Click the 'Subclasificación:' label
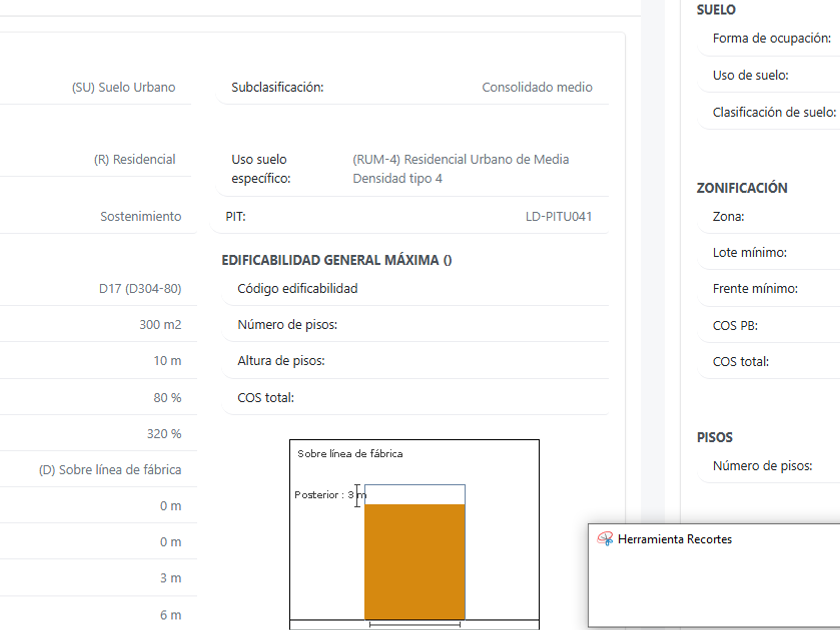Screen dimensions: 840x630 coord(278,87)
